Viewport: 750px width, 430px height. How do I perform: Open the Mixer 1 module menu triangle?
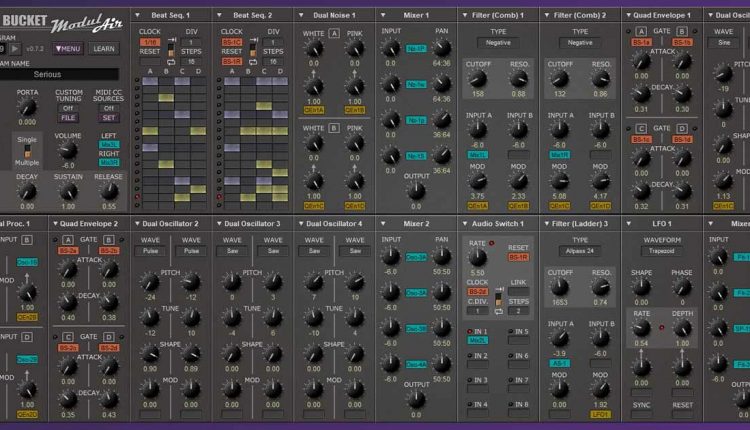pos(383,15)
